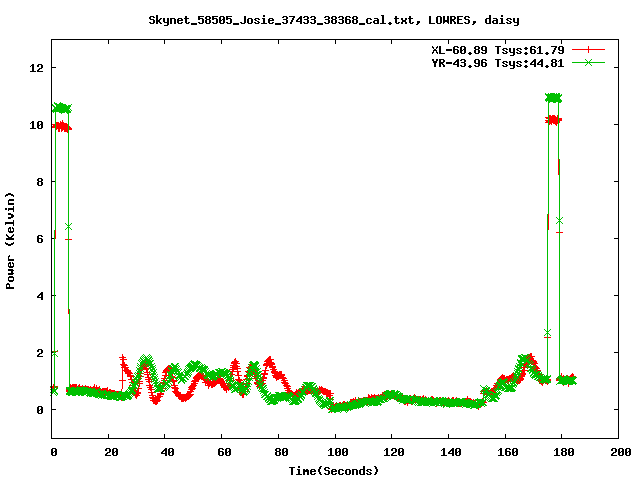The image size is (640, 480).
Task: Click the green YR legend line sample
Action: [588, 62]
